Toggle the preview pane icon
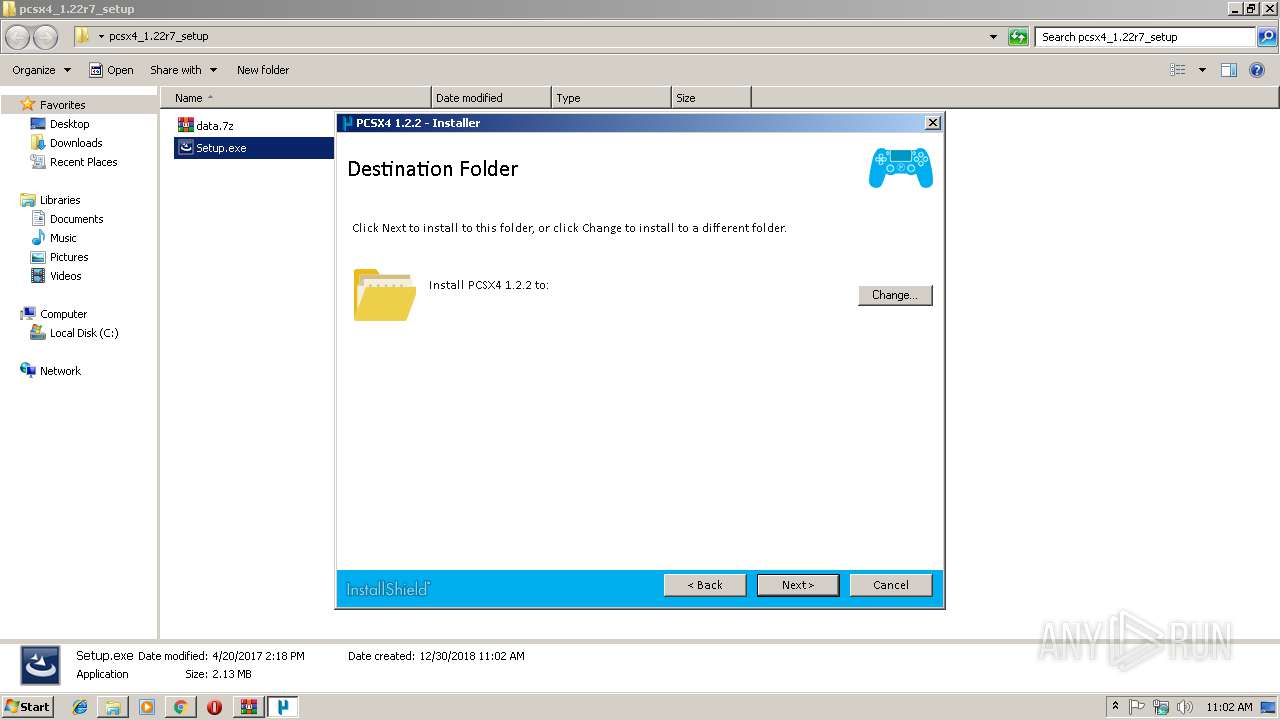1280x720 pixels. pyautogui.click(x=1229, y=70)
